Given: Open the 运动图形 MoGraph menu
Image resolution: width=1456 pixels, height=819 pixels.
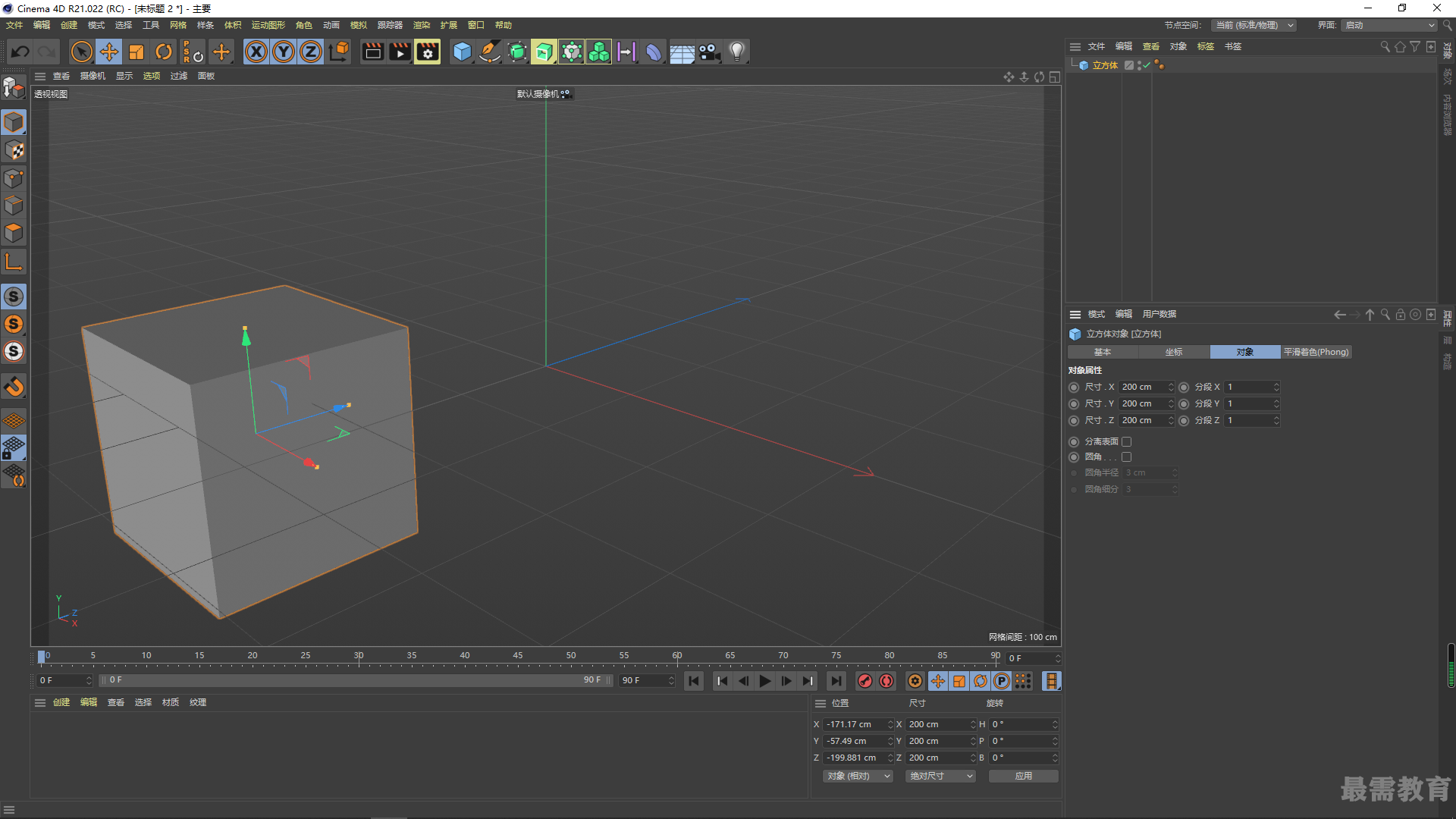Looking at the screenshot, I should point(268,25).
